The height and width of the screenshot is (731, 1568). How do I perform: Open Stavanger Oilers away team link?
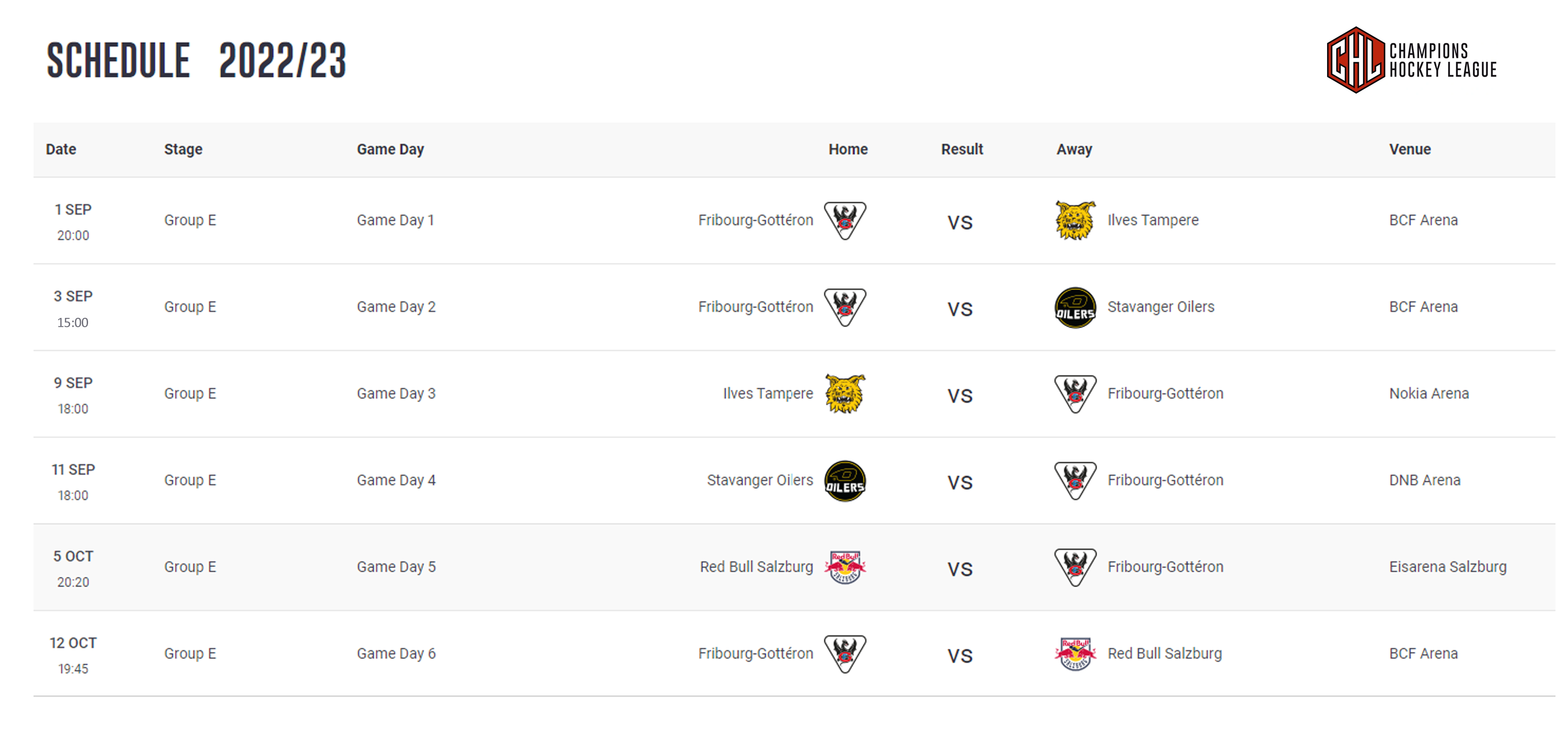coord(1161,307)
